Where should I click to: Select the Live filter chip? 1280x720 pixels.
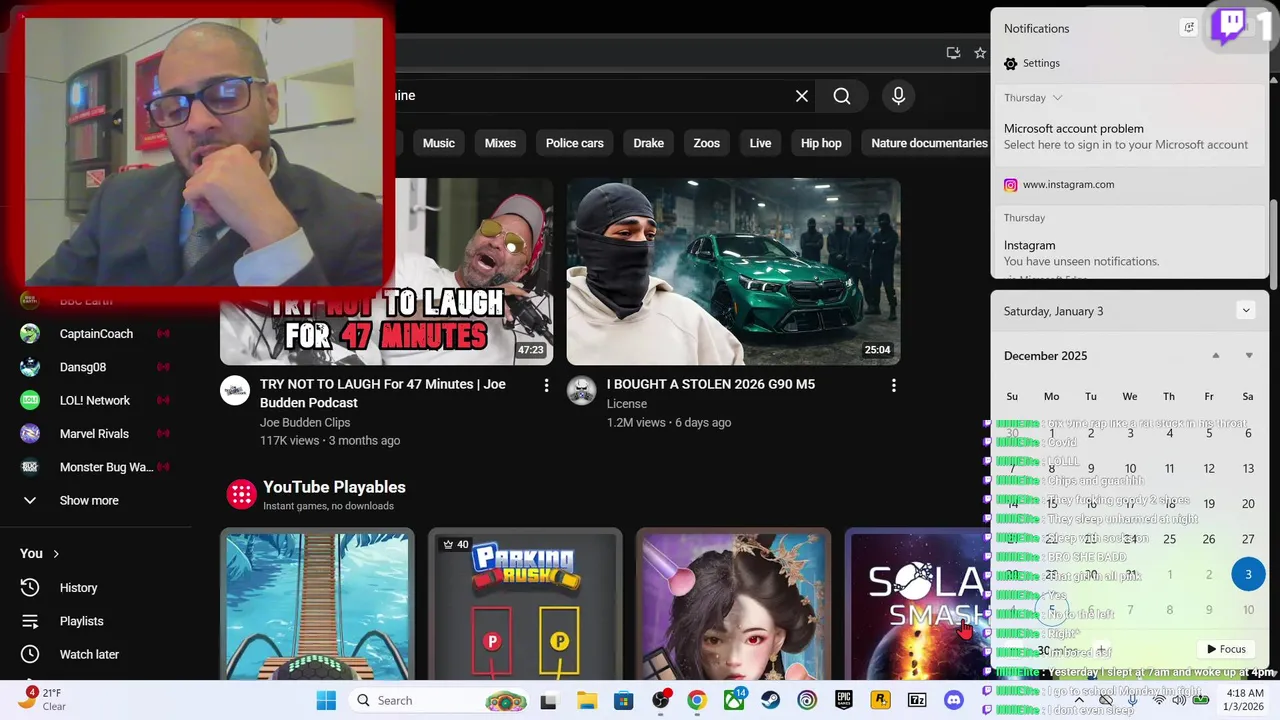click(760, 143)
